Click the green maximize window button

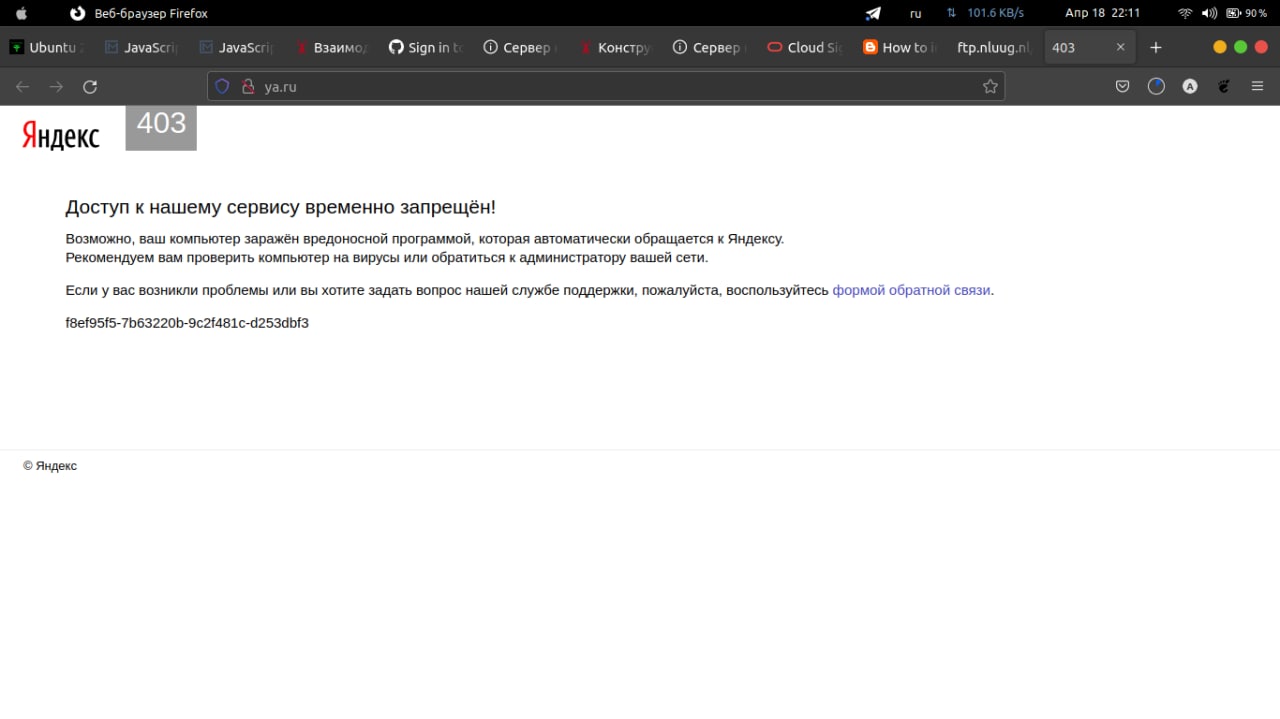[x=1241, y=47]
